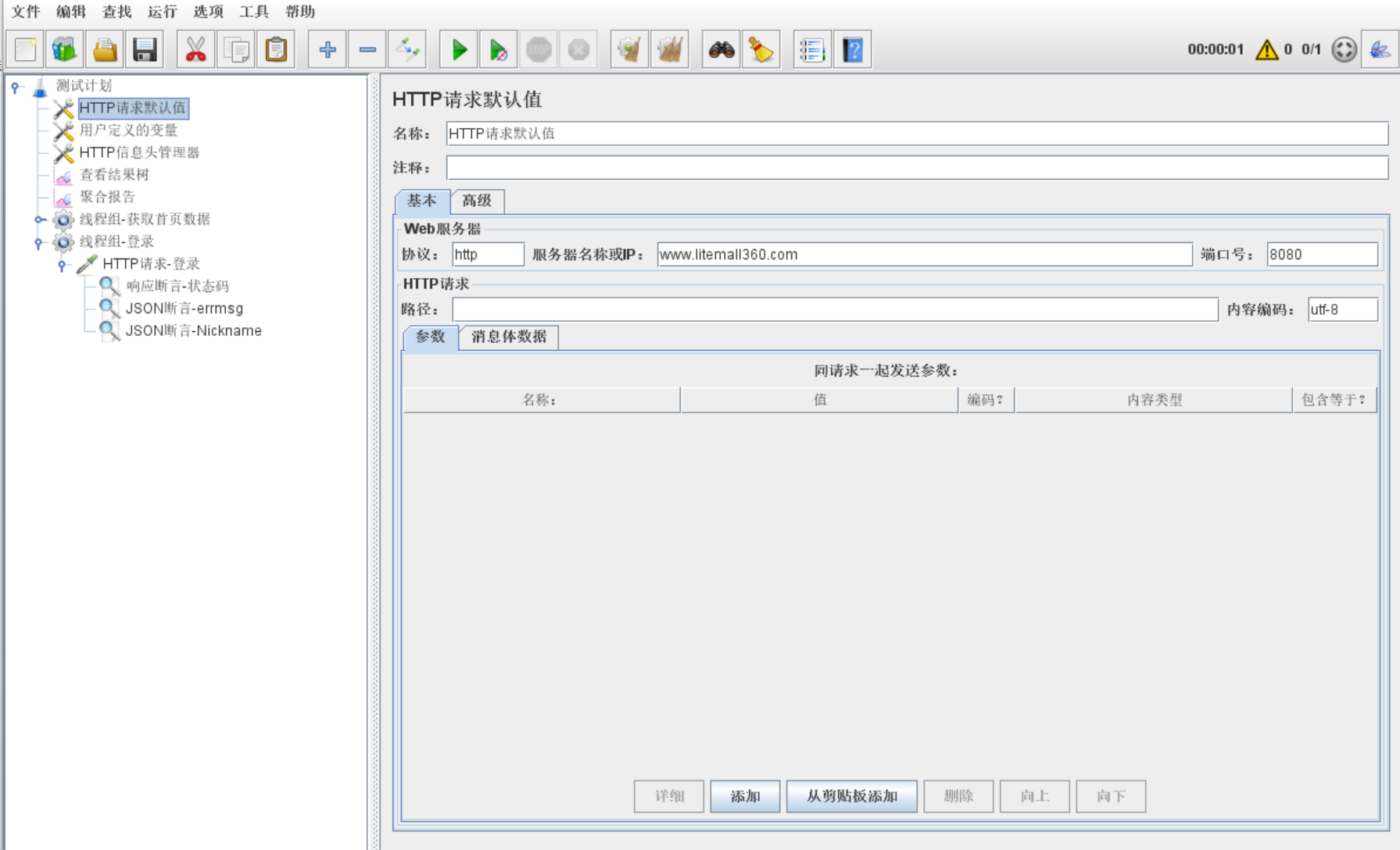Click the 向上 button
1400x850 pixels.
(1034, 796)
